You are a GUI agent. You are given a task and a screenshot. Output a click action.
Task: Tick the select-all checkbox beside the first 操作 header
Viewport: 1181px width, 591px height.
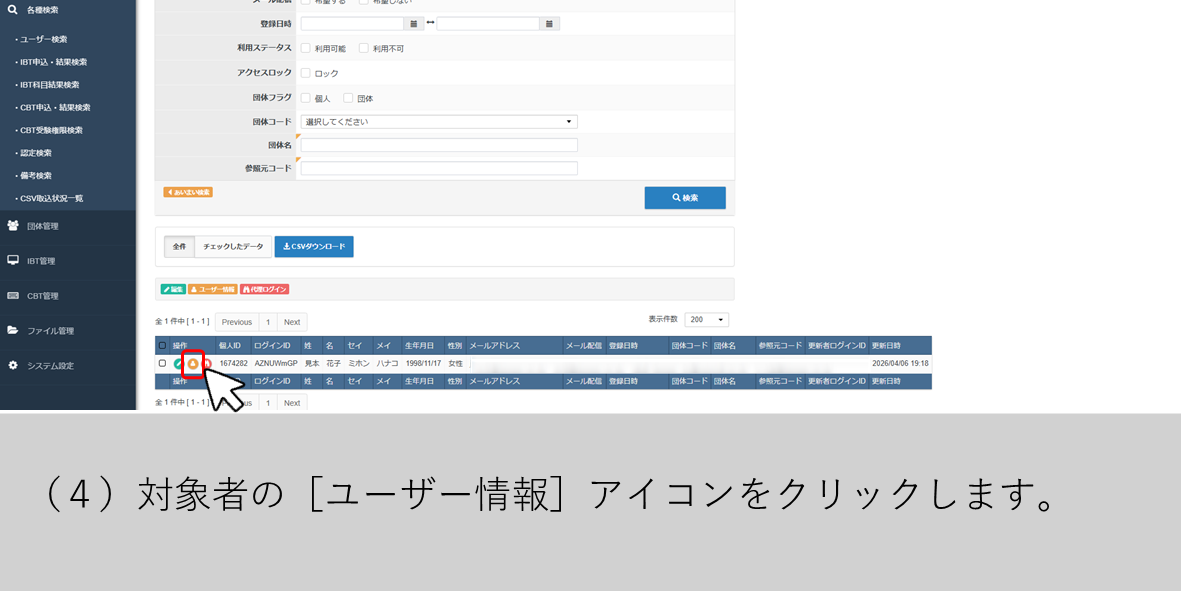click(162, 346)
